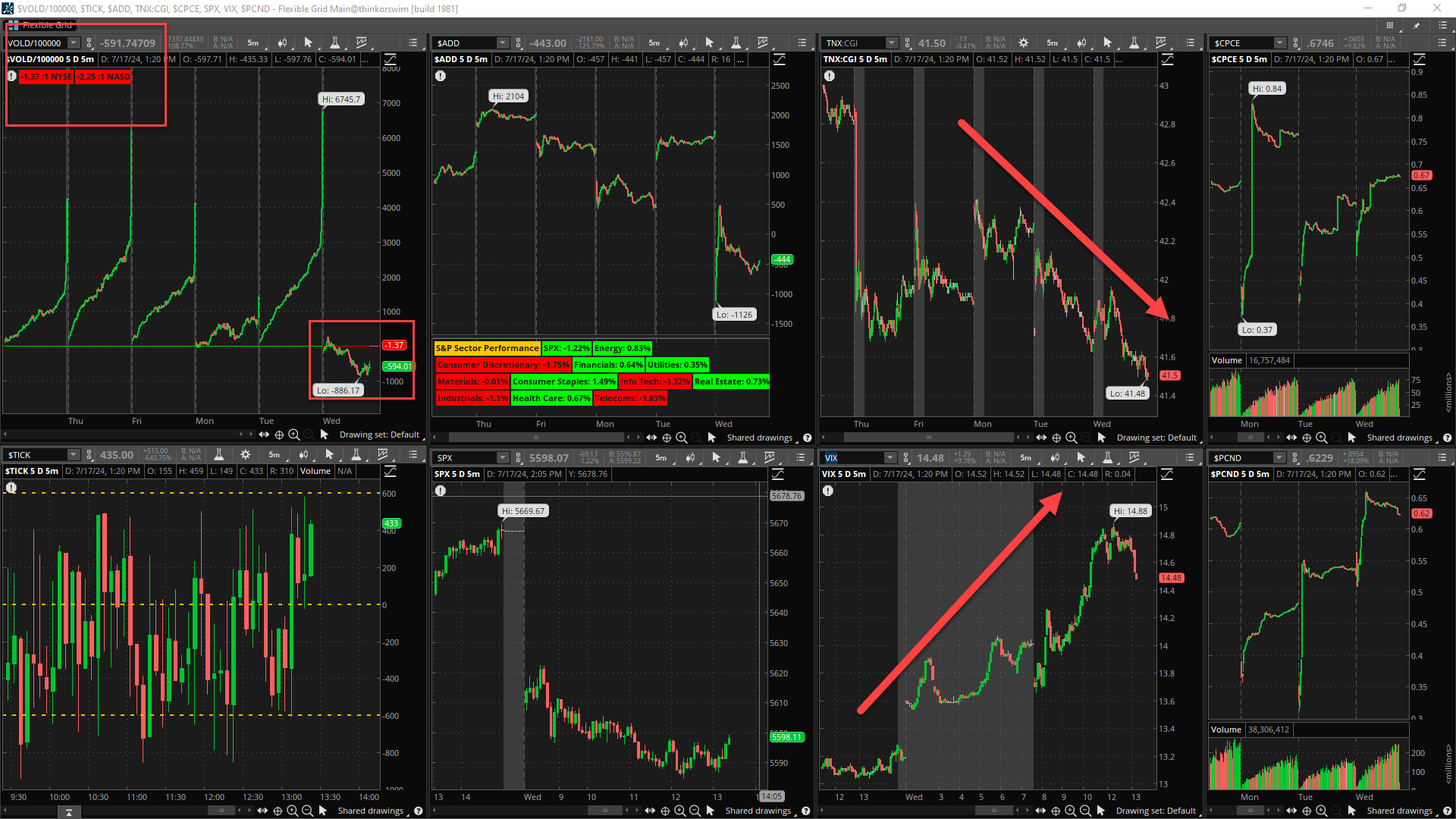Toggle the symbol link icon beside SPX field
1456x819 pixels.
click(519, 458)
